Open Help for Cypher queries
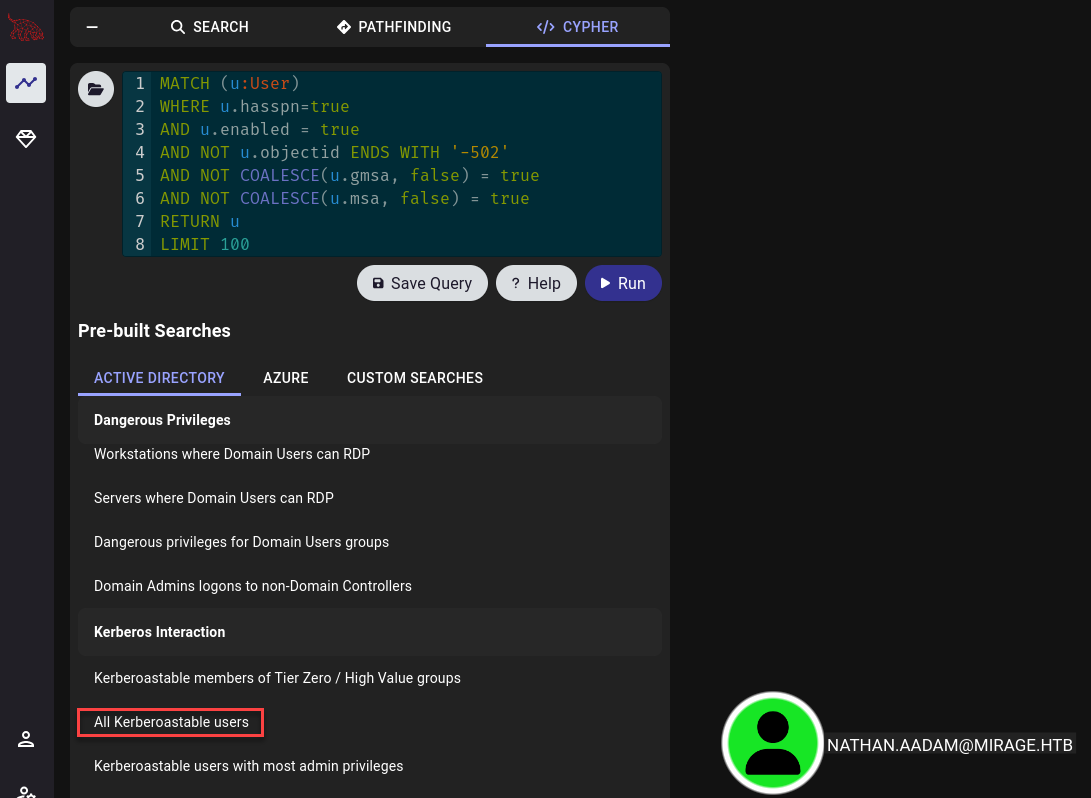 pyautogui.click(x=536, y=283)
